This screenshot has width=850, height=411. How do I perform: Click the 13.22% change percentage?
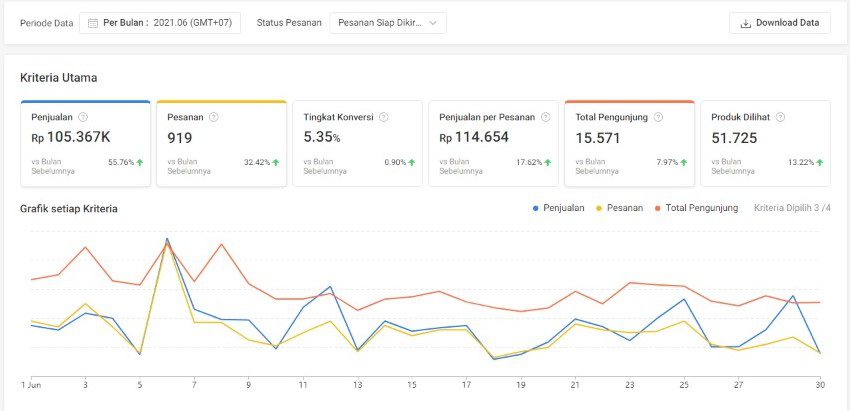(x=801, y=162)
